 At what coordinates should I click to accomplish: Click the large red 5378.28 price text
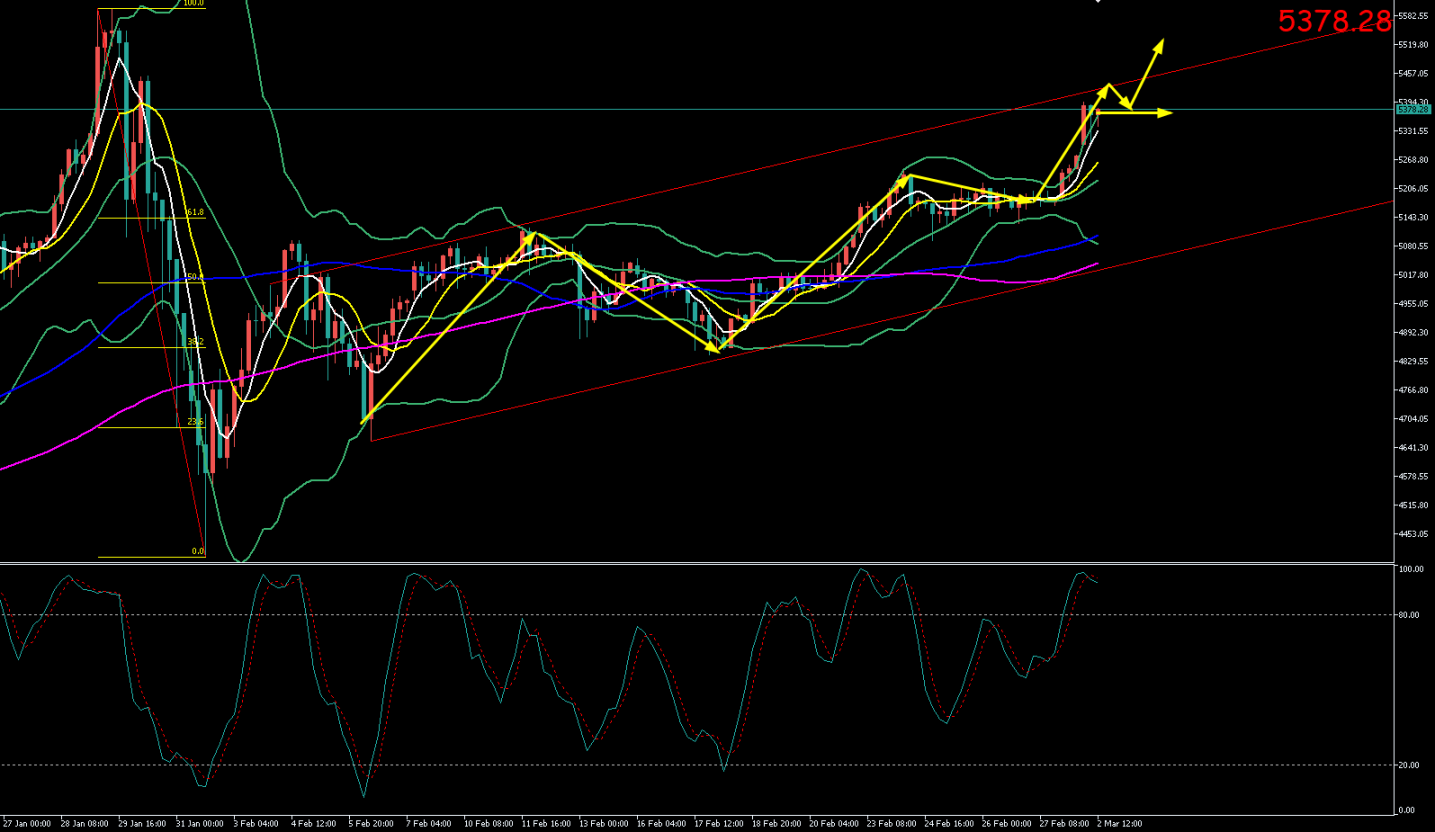click(x=1334, y=21)
